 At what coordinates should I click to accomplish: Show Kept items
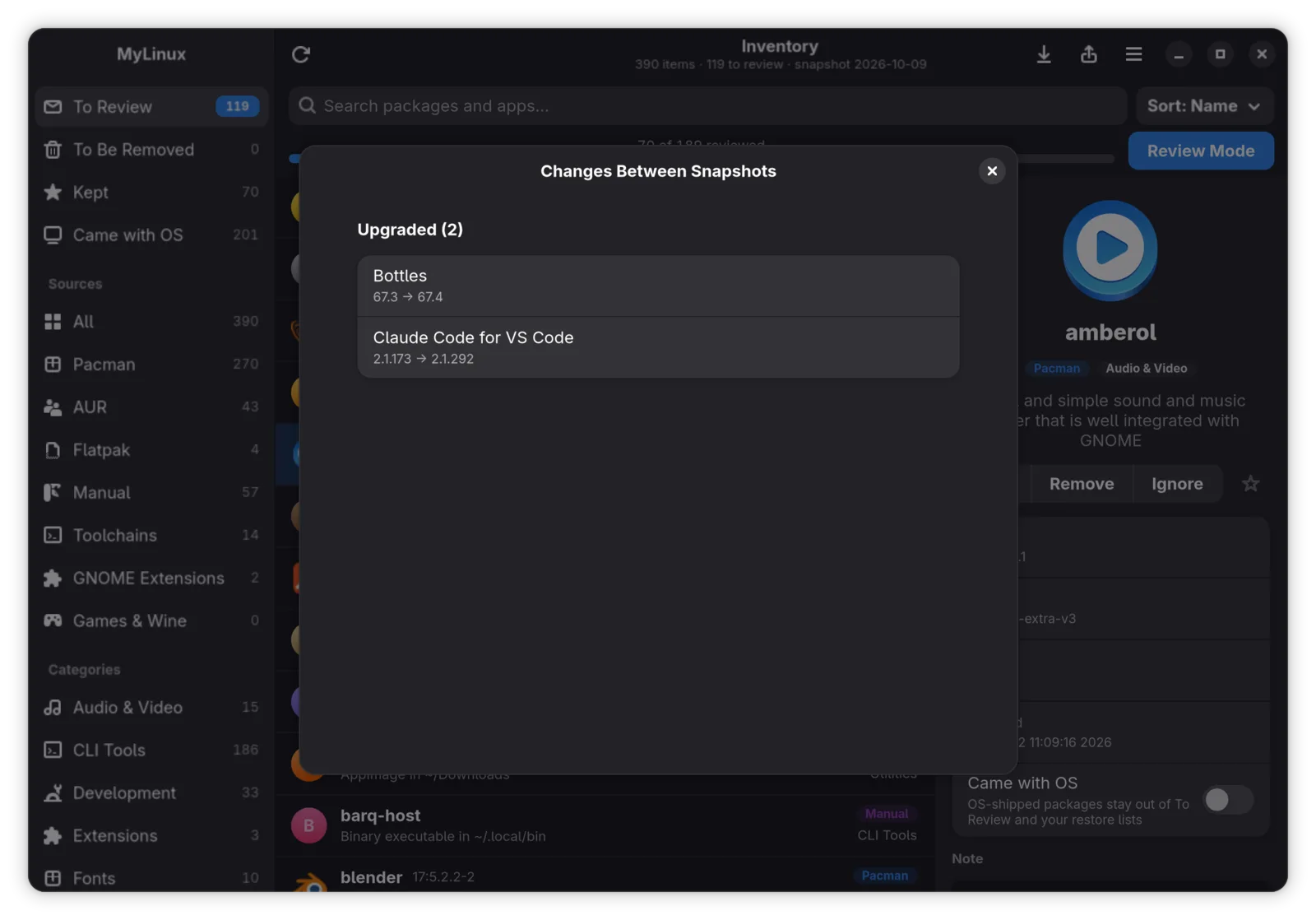pos(151,193)
